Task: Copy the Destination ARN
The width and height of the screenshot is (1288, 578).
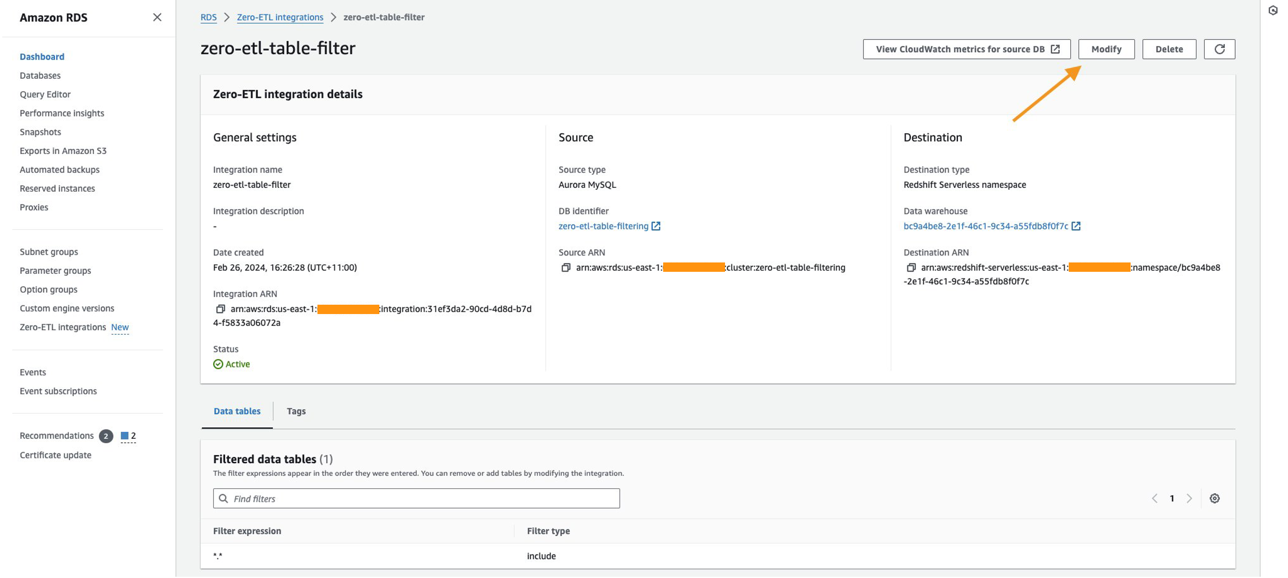Action: [911, 268]
